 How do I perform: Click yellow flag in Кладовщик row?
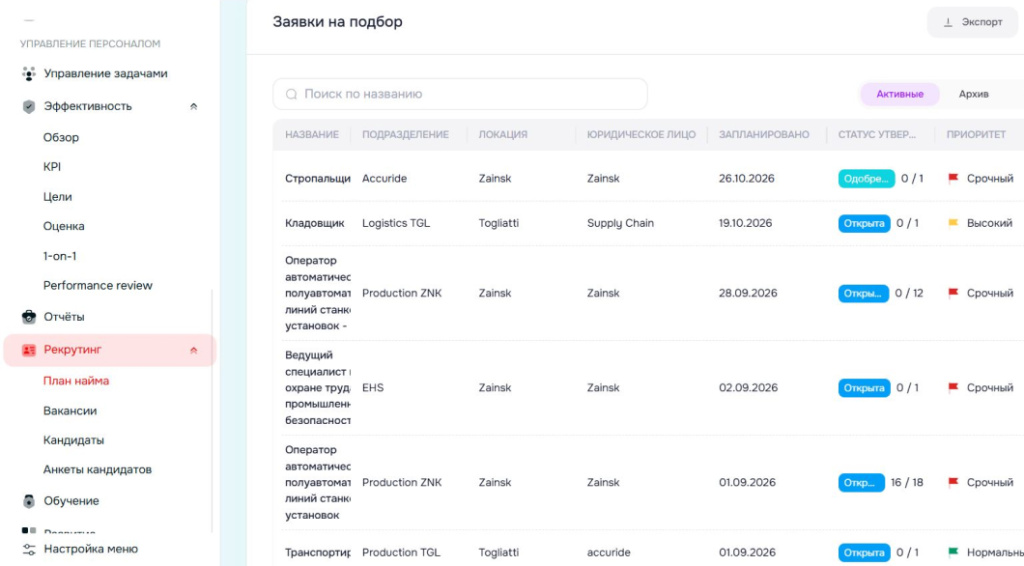coord(953,223)
